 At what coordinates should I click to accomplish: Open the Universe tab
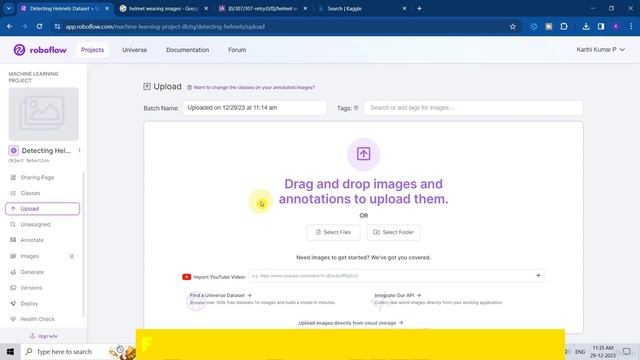134,50
